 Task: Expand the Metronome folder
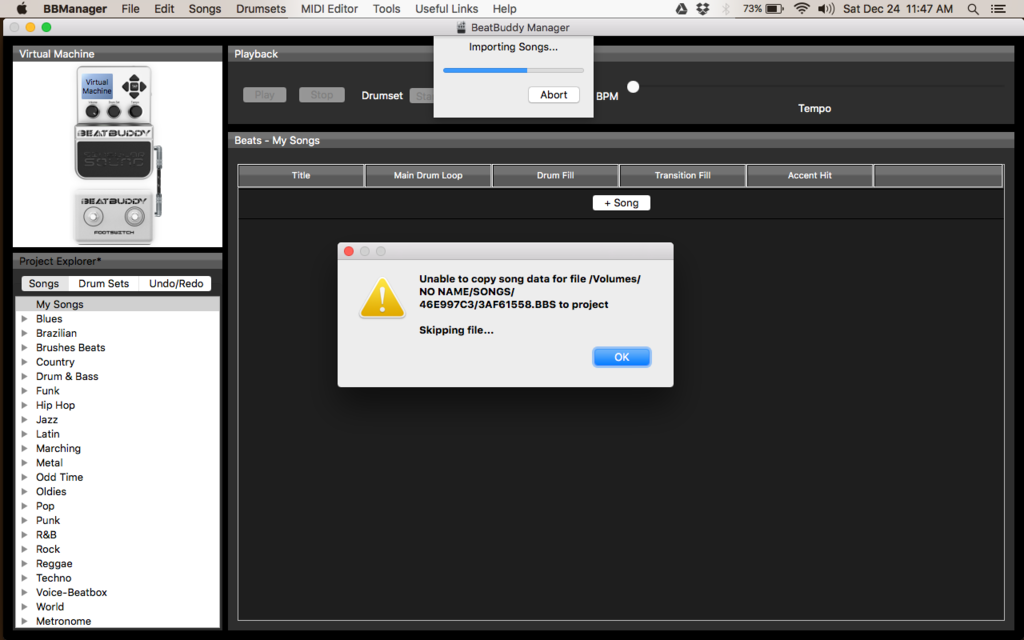coord(24,621)
